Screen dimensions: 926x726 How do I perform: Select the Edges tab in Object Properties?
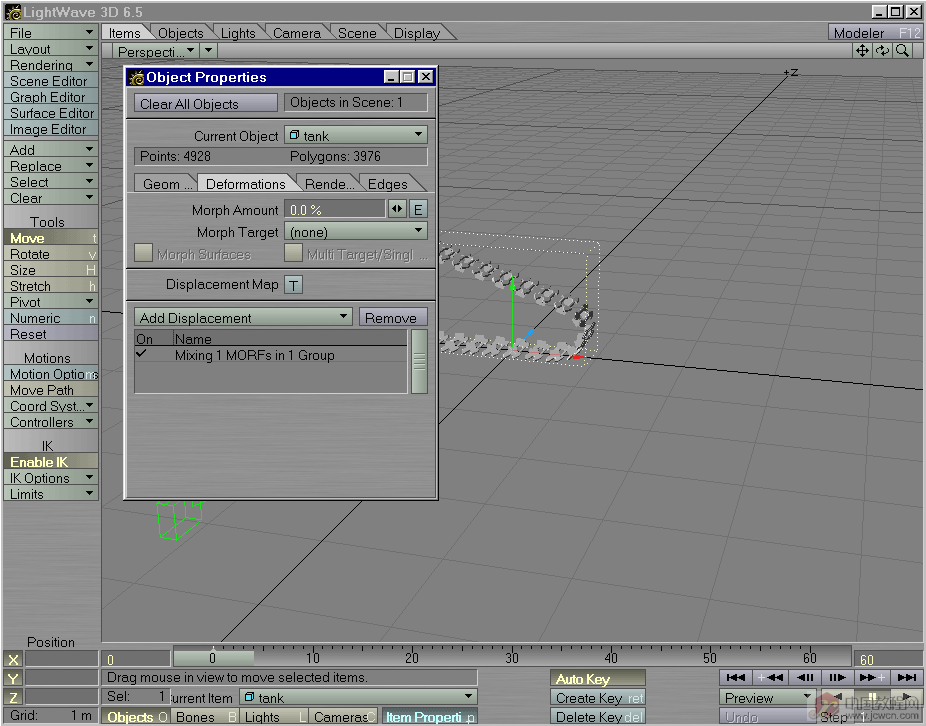(388, 184)
